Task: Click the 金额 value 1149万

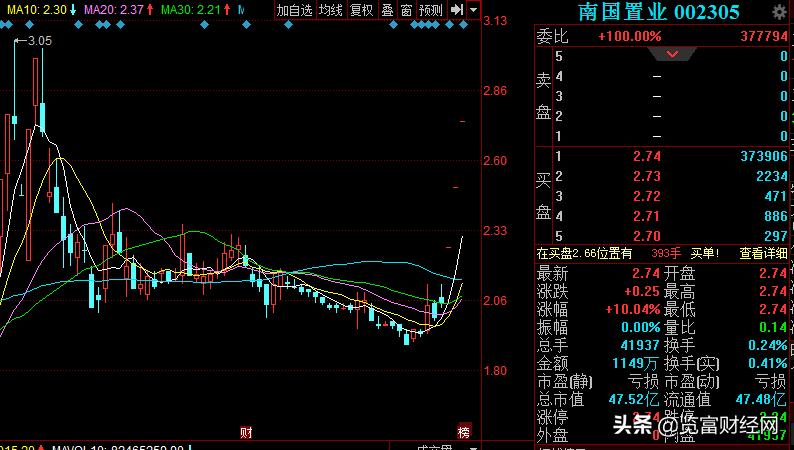Action: tap(636, 363)
